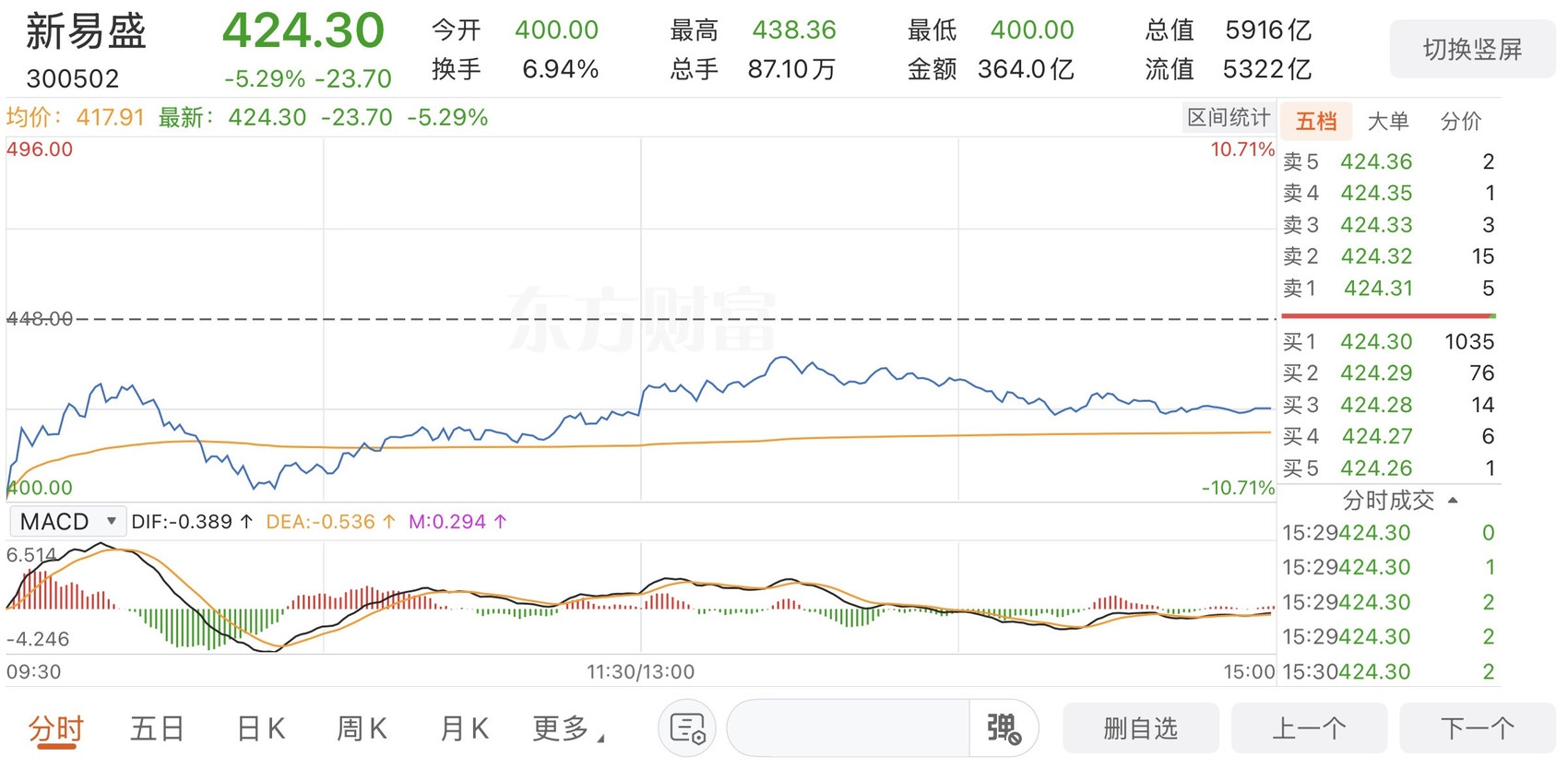Switch to the 大单 tab
The image size is (1568, 769).
coord(1388,121)
